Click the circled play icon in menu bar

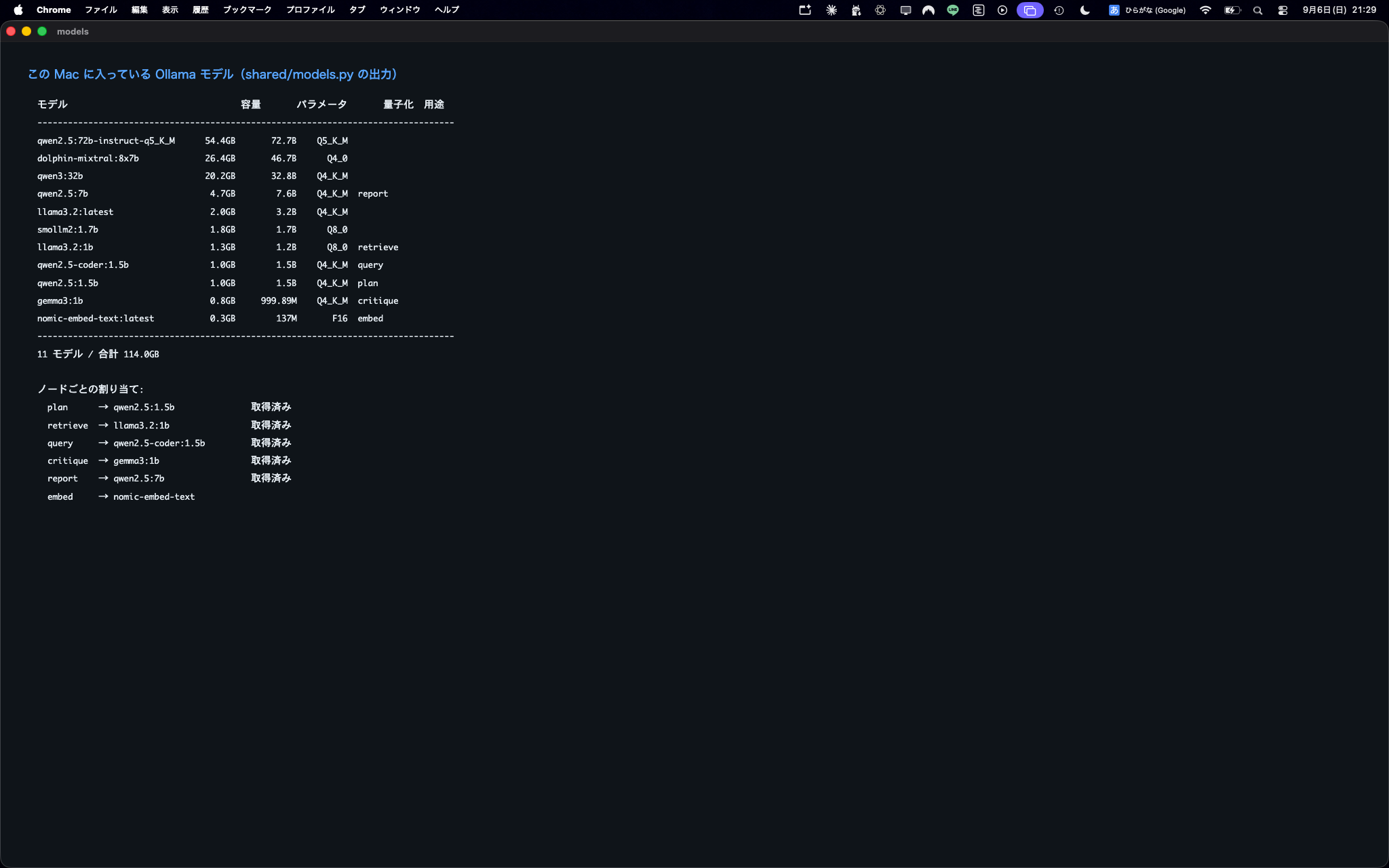1002,10
